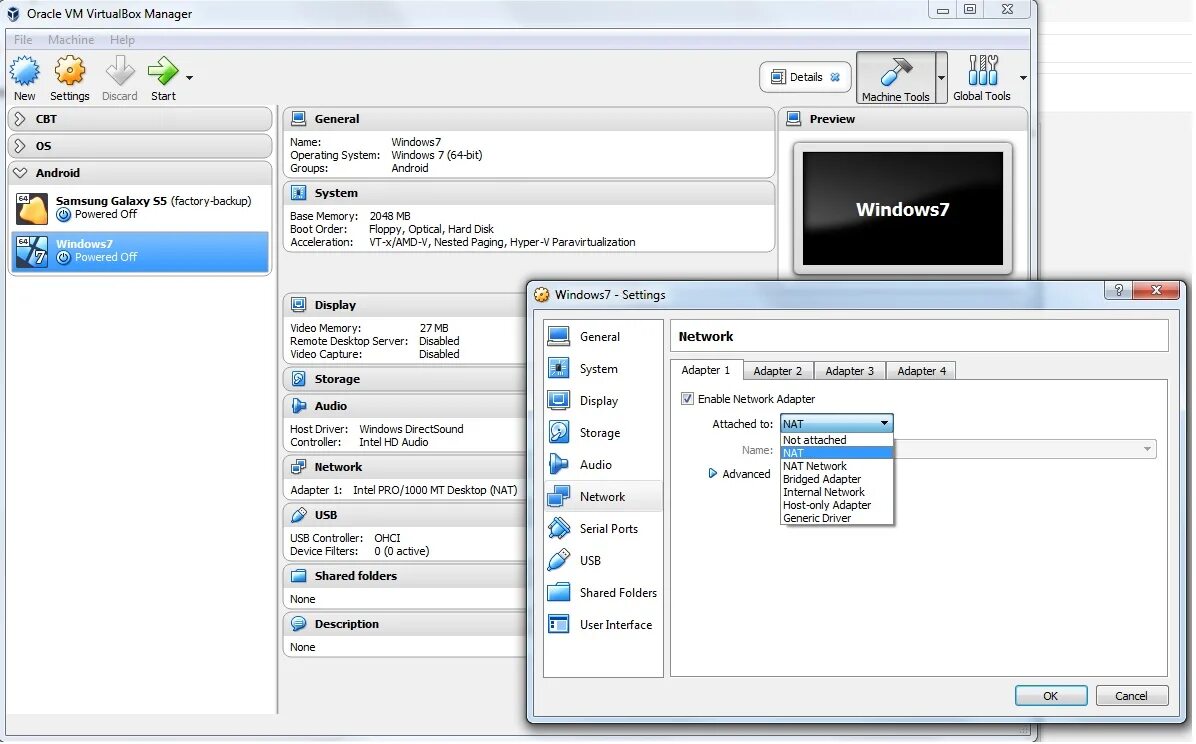
Task: Click Audio section speaker icon in details
Action: click(299, 406)
